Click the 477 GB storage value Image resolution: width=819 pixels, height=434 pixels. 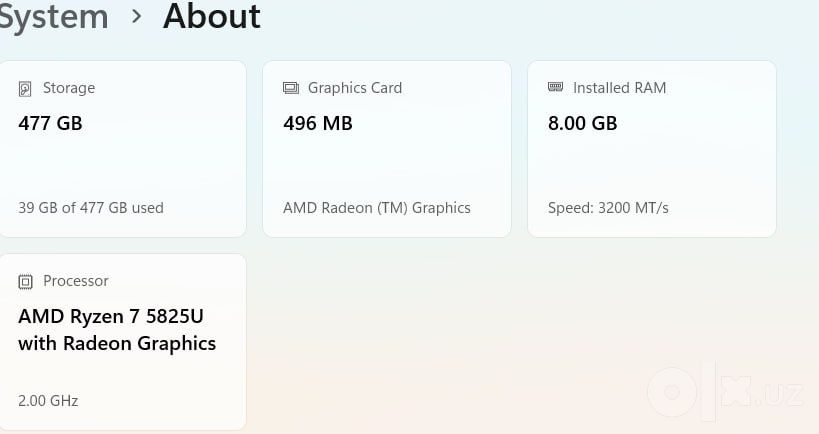(50, 124)
